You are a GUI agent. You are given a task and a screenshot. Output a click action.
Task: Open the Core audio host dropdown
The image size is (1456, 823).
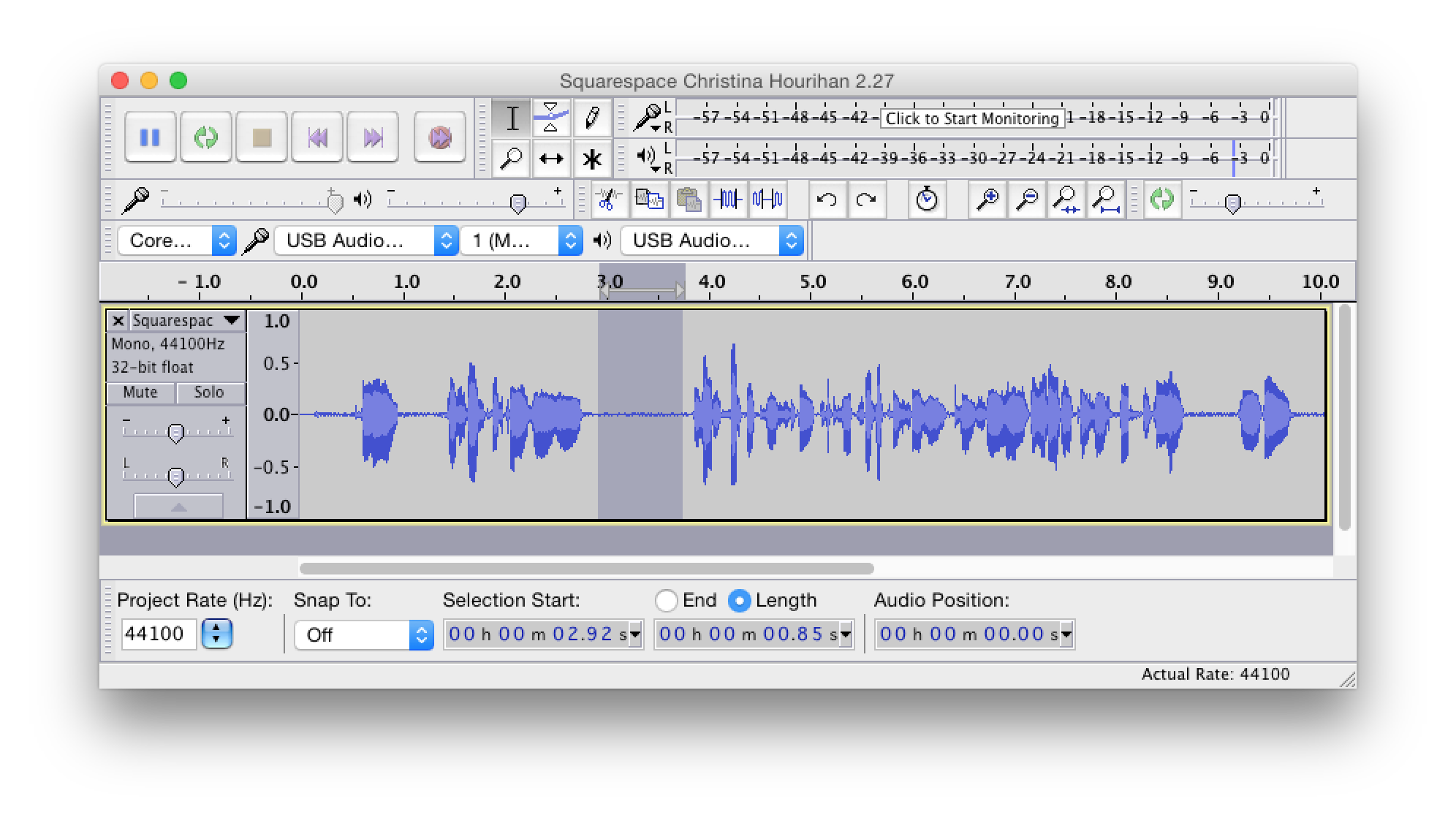click(x=177, y=240)
